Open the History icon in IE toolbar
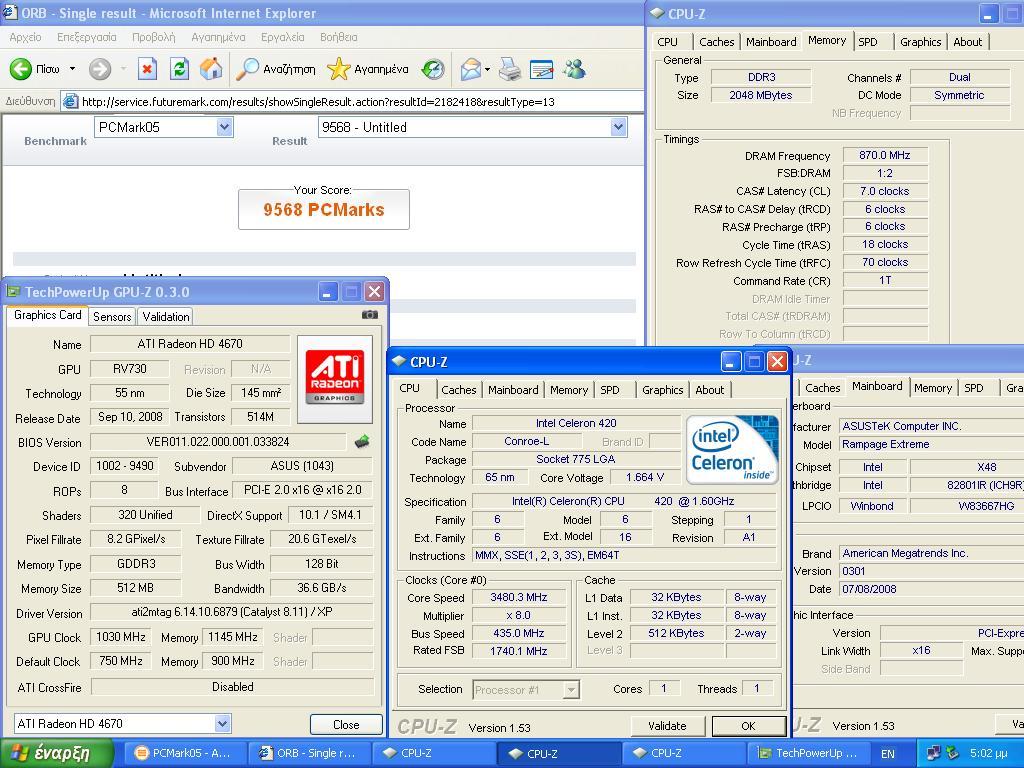Image resolution: width=1024 pixels, height=768 pixels. (432, 69)
